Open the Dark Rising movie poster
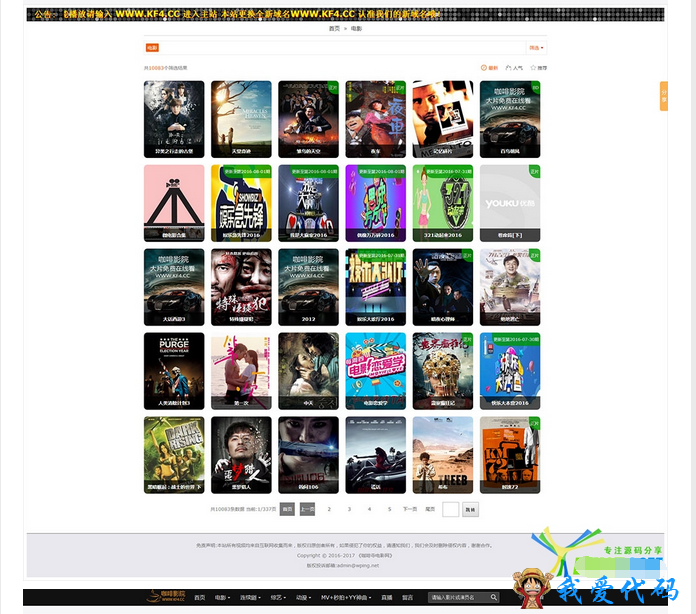 tap(174, 455)
